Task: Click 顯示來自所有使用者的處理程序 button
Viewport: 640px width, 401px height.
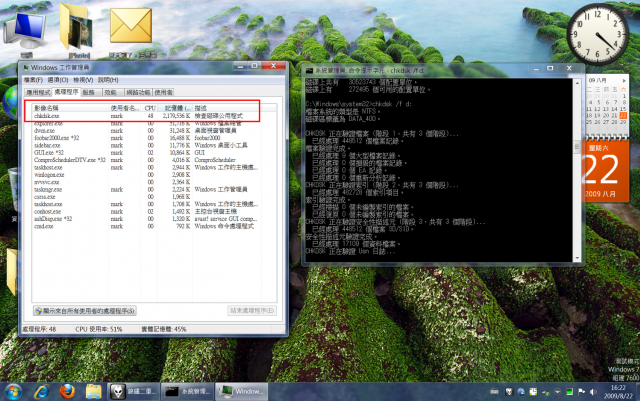Action: [84, 311]
